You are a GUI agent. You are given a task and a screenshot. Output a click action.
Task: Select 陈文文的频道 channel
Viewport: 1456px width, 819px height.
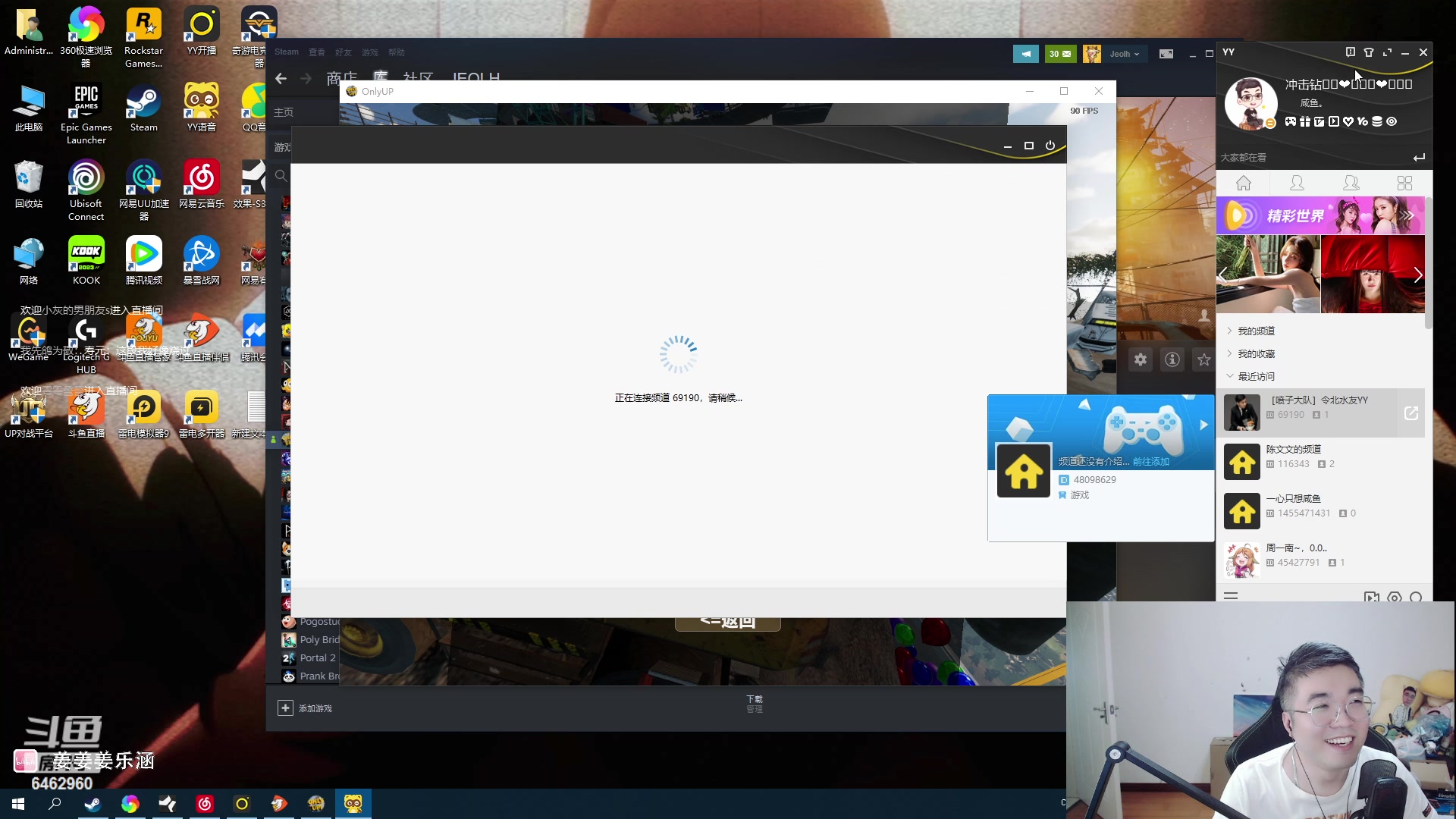pyautogui.click(x=1320, y=462)
